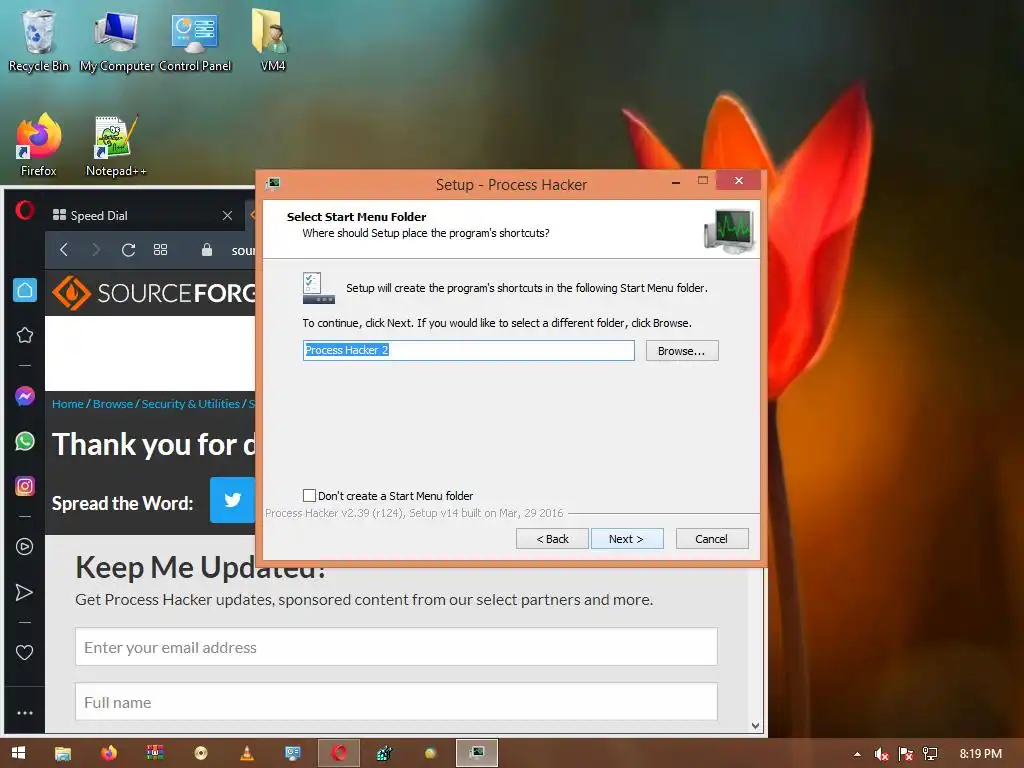The image size is (1024, 768).
Task: Open WhatsApp in Opera sidebar
Action: pyautogui.click(x=25, y=441)
